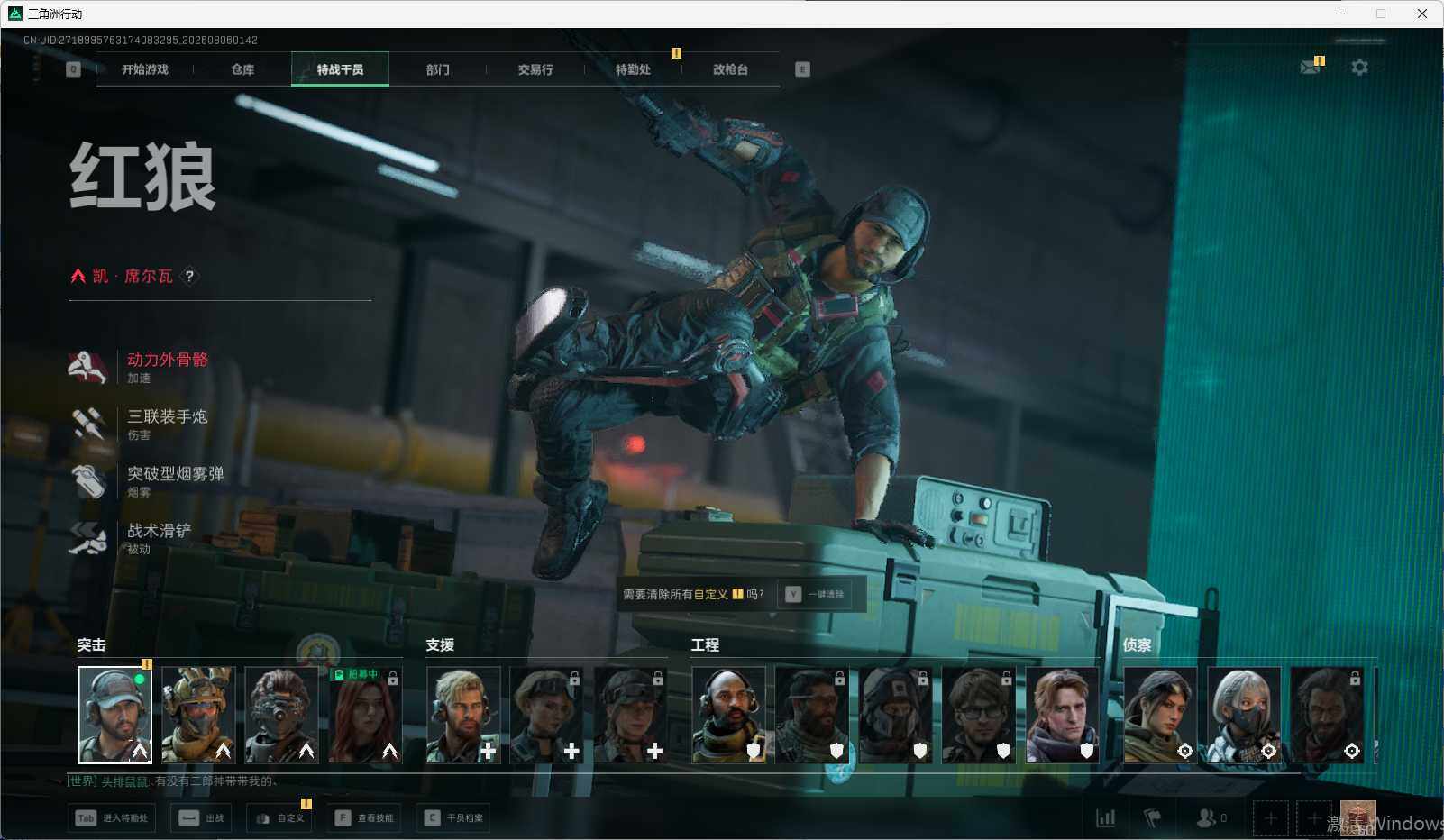
Task: Select the silver-haired masked 侦察 operator
Action: (1244, 715)
